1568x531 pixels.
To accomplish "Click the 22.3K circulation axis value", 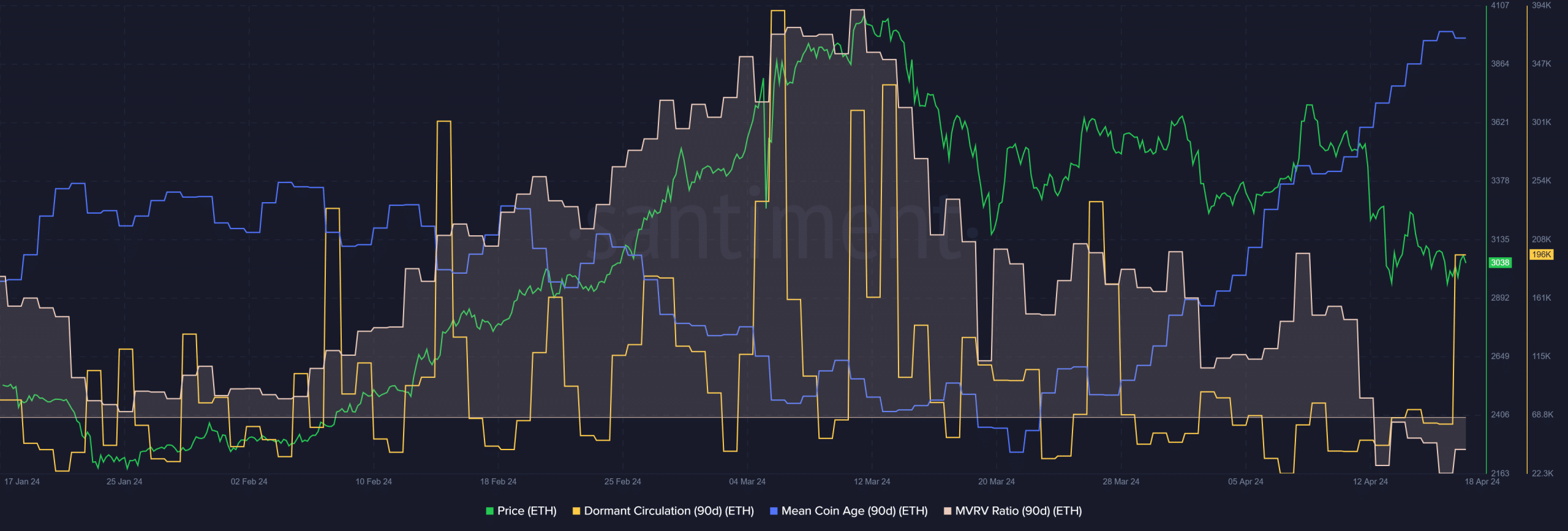I will [x=1543, y=473].
